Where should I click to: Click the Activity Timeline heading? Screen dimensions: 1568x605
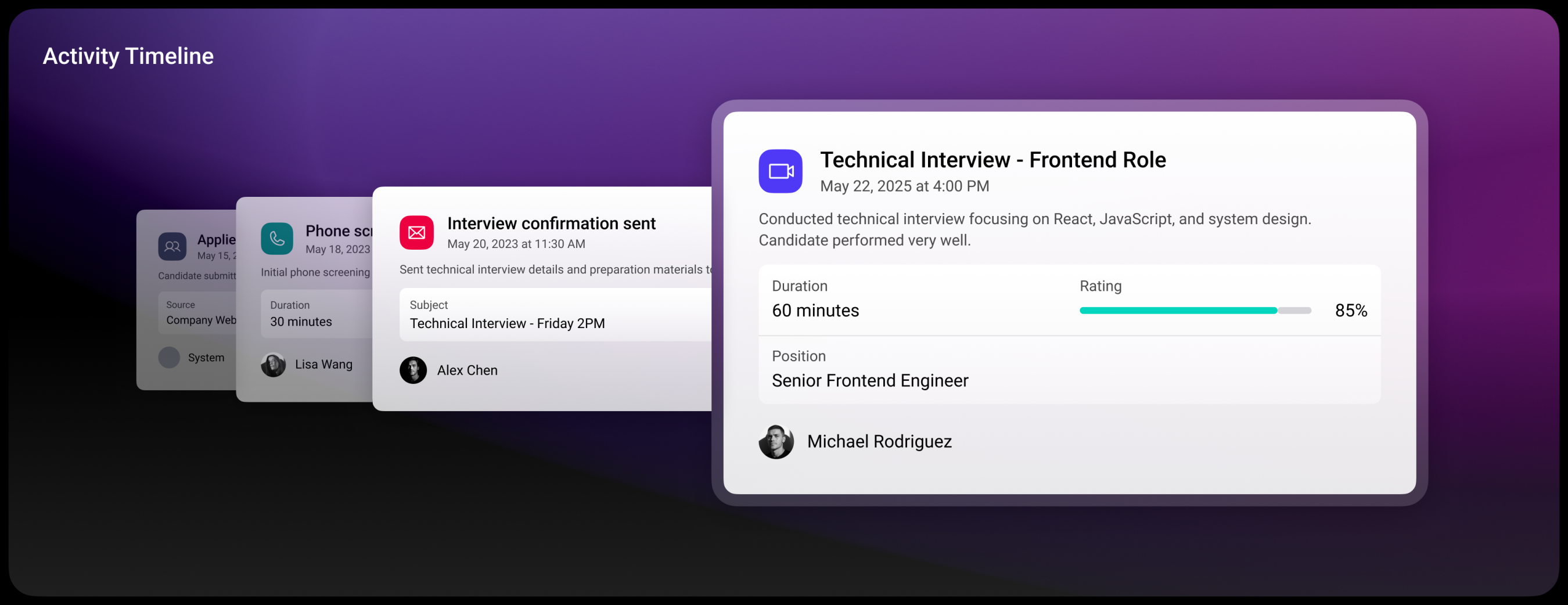[128, 56]
